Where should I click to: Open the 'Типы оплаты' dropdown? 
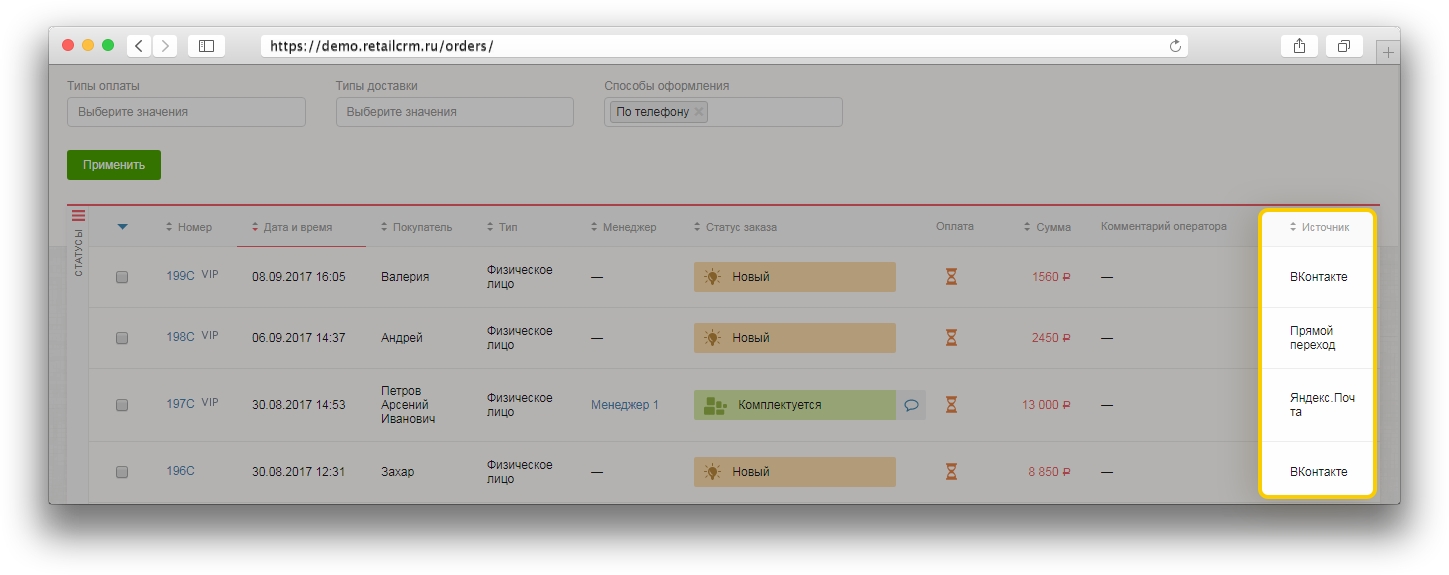tap(186, 112)
